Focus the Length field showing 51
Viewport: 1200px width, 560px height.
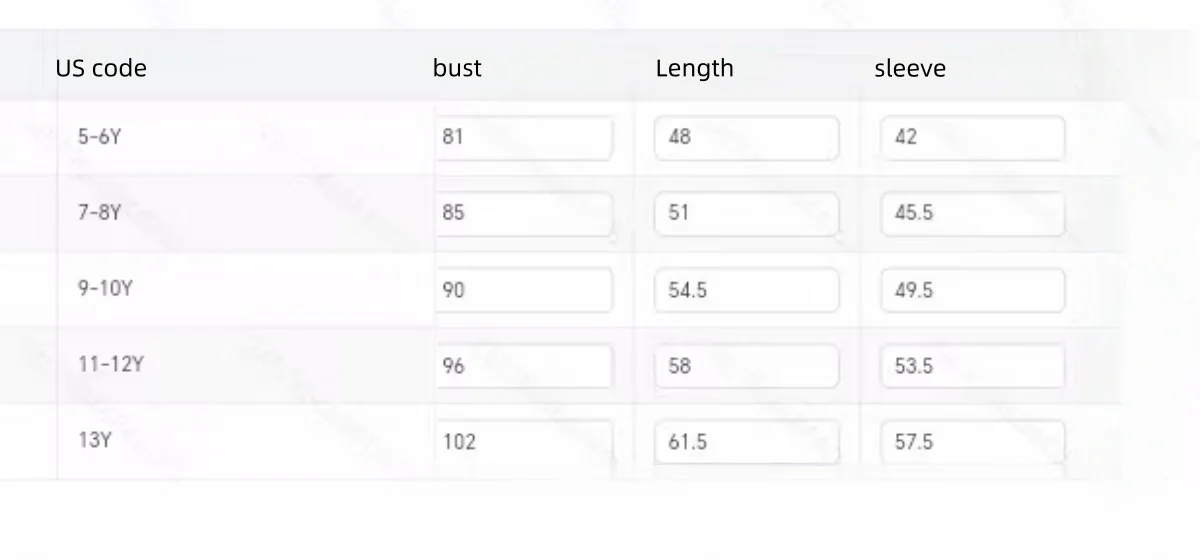(746, 214)
